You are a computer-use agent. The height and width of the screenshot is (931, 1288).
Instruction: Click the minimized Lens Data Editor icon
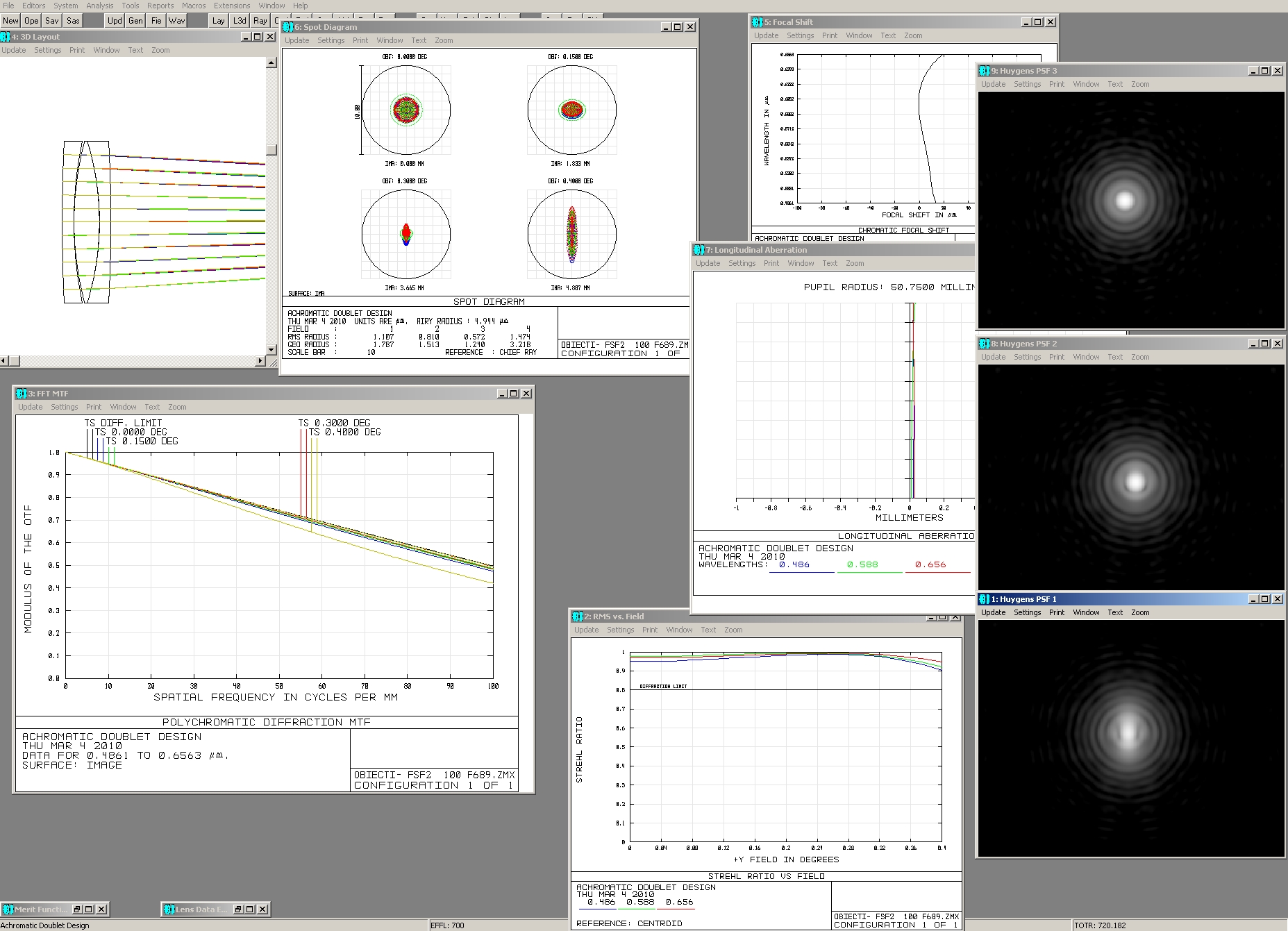click(x=169, y=909)
